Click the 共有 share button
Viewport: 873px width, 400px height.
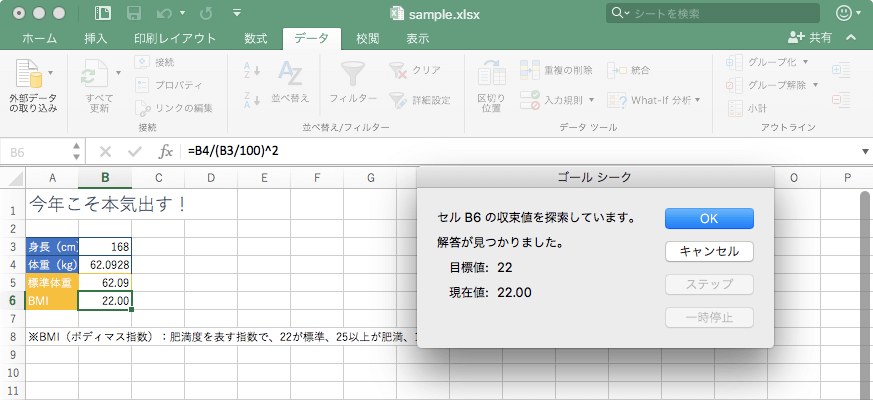point(810,37)
